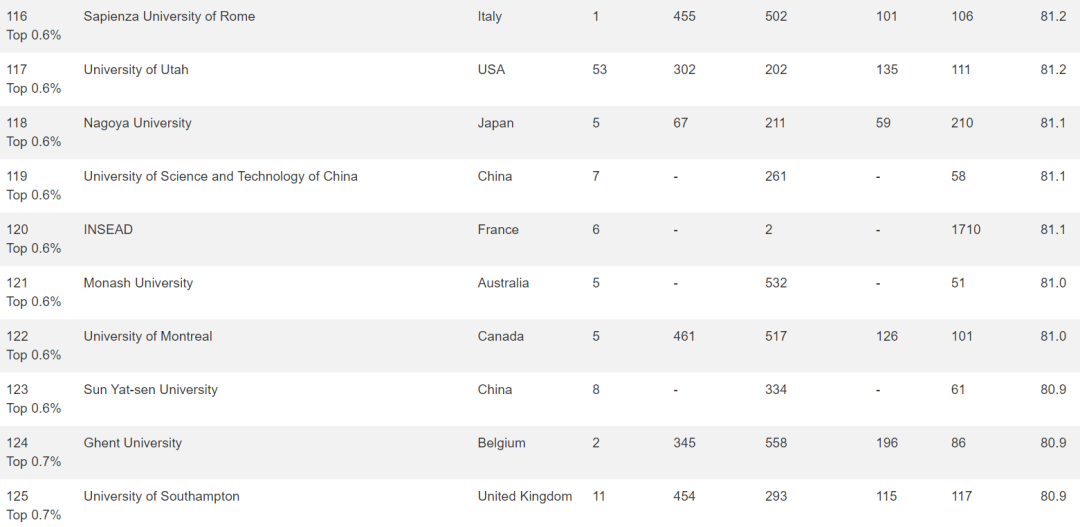Viewport: 1080px width, 527px height.
Task: Select the Japan country cell
Action: tap(495, 123)
